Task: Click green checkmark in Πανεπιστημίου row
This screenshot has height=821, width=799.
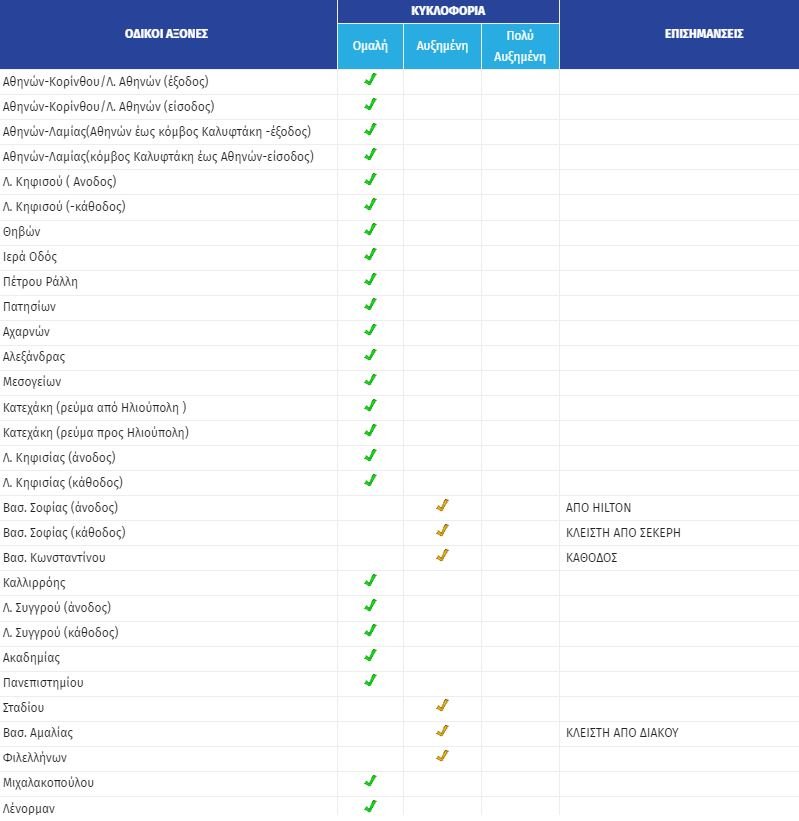Action: (370, 681)
